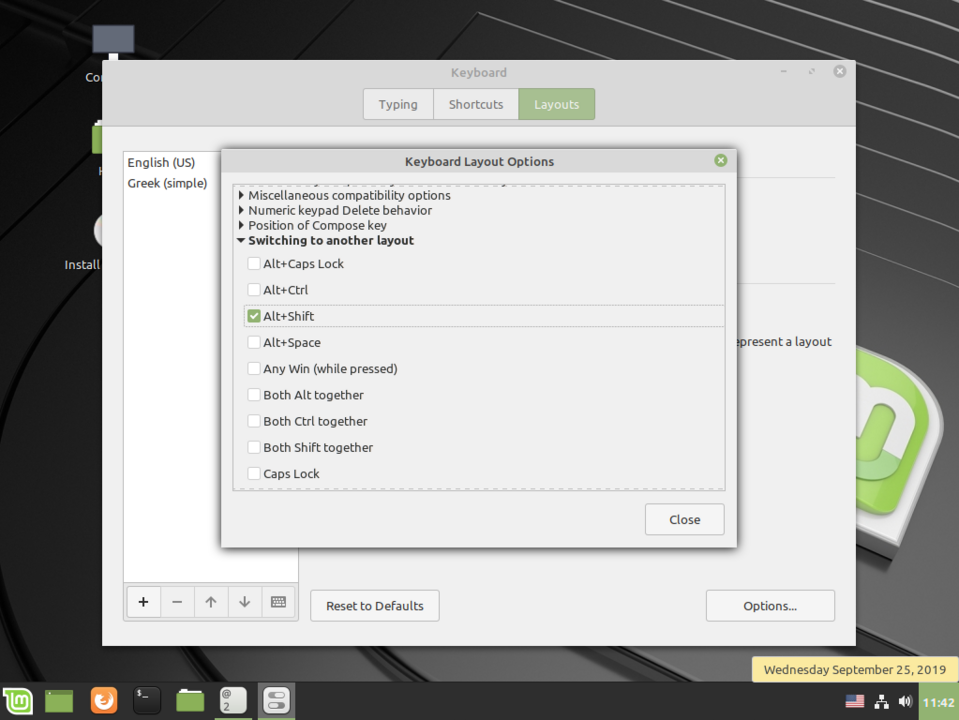Screen dimensions: 959x720
Task: Move layout down with the down arrow
Action: (x=245, y=602)
